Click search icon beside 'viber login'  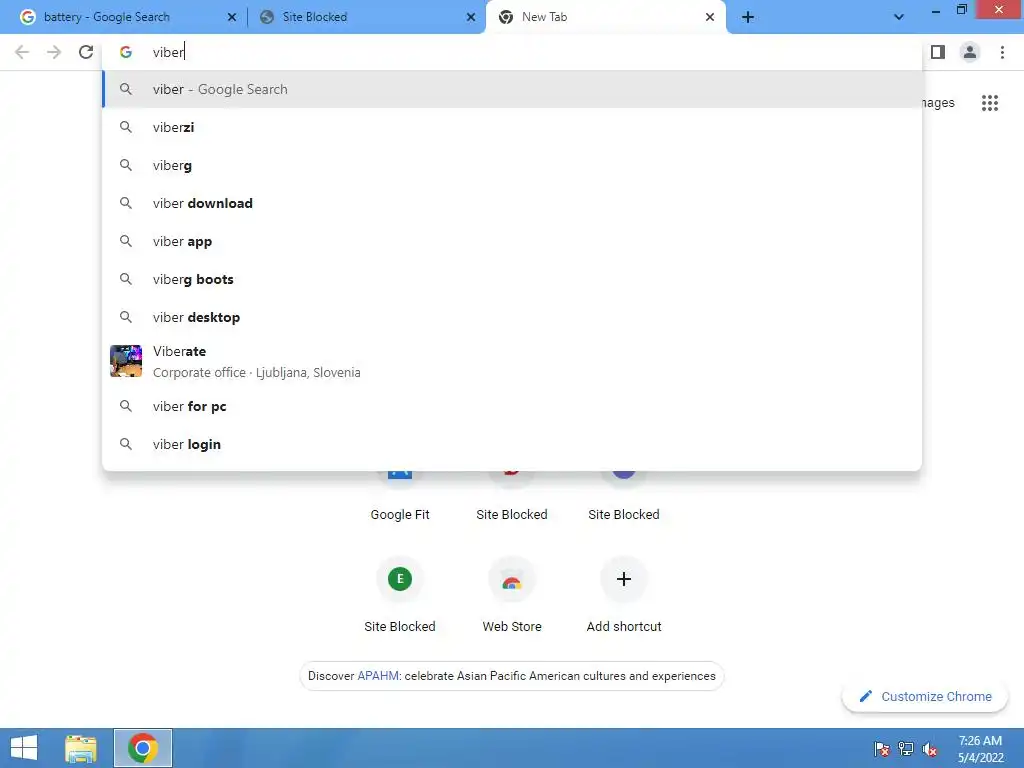click(126, 444)
